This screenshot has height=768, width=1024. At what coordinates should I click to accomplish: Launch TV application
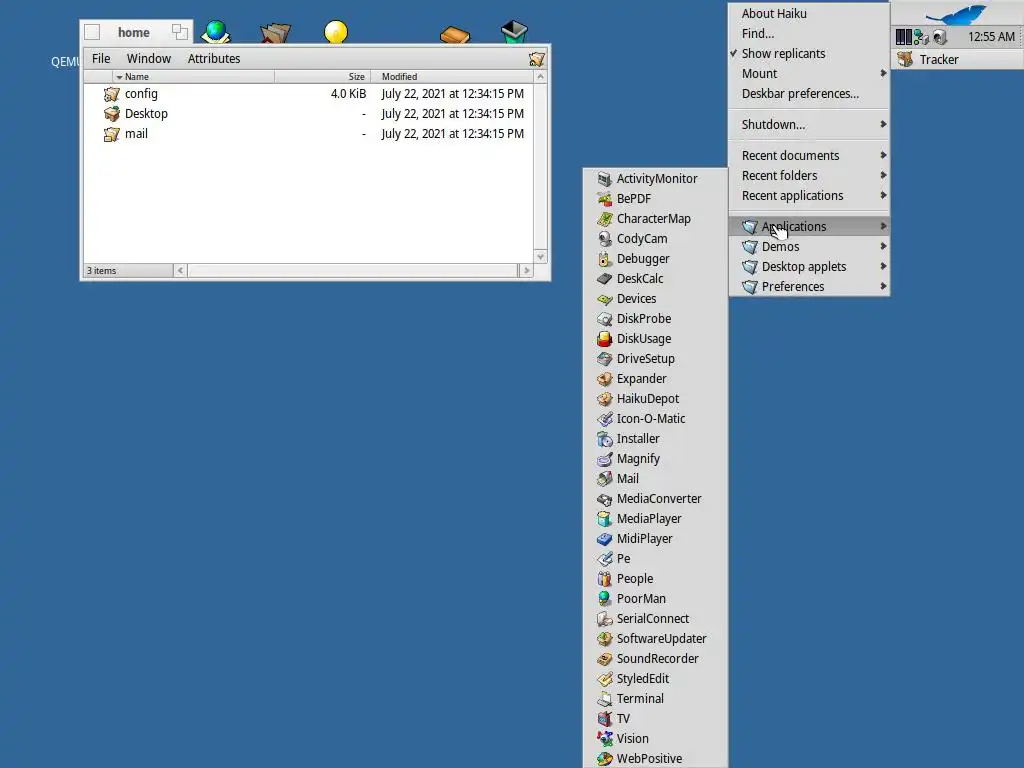click(655, 719)
